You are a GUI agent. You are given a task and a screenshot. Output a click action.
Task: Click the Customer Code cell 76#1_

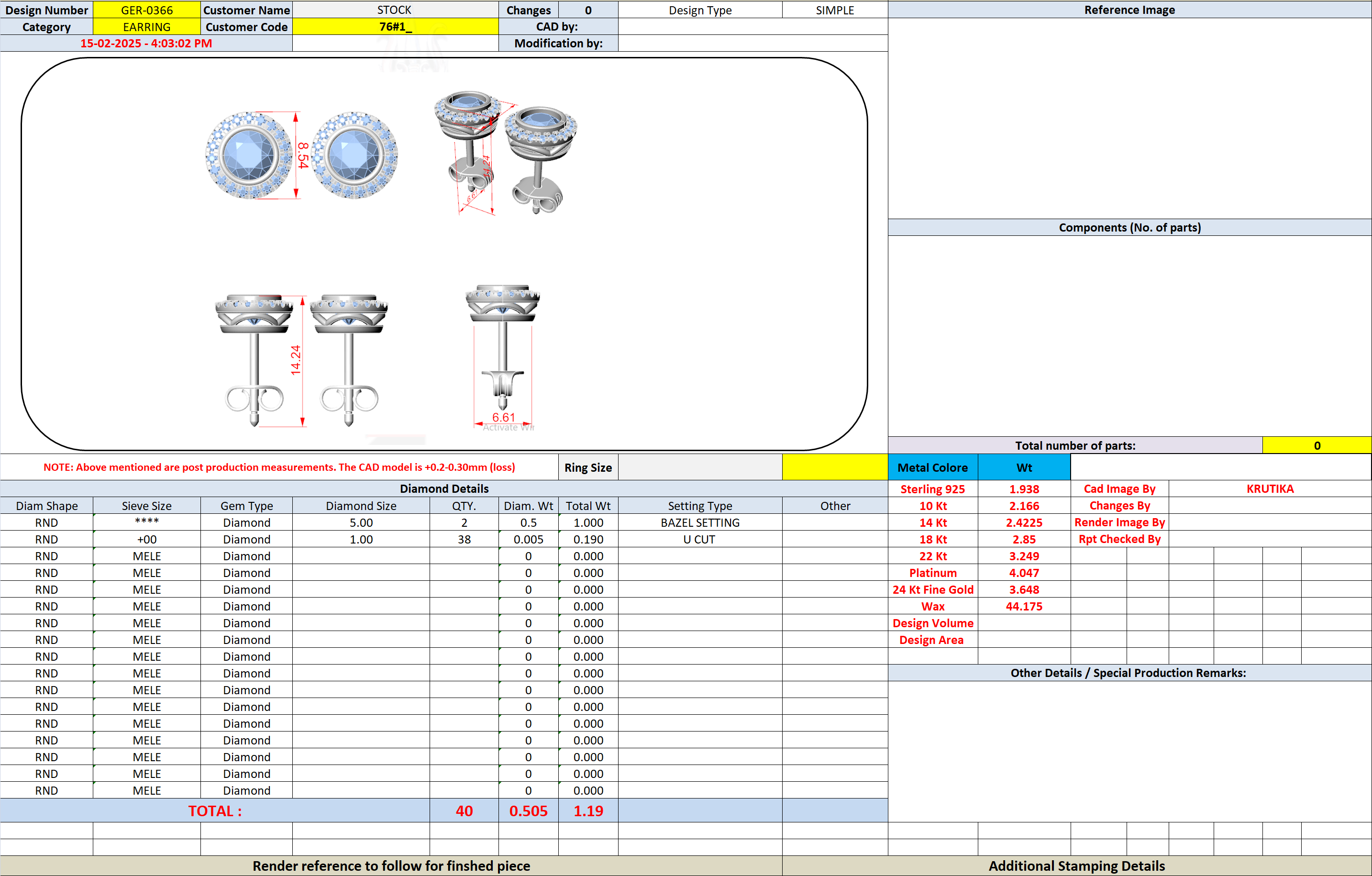[395, 27]
